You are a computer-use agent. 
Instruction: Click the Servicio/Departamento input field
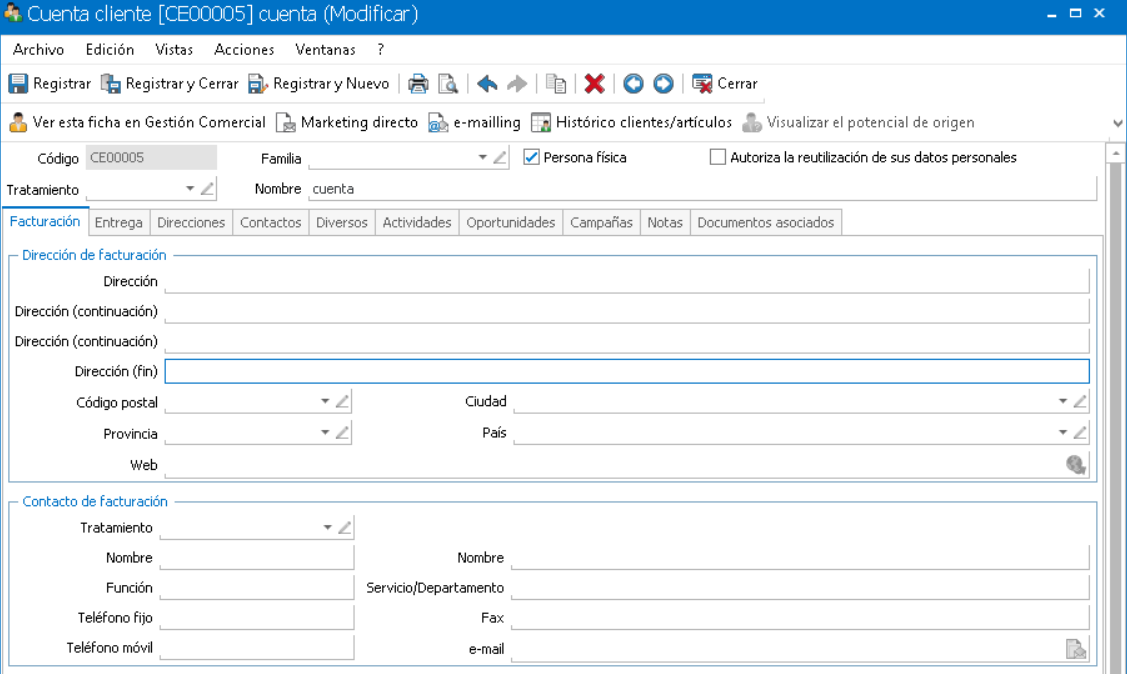(x=800, y=588)
